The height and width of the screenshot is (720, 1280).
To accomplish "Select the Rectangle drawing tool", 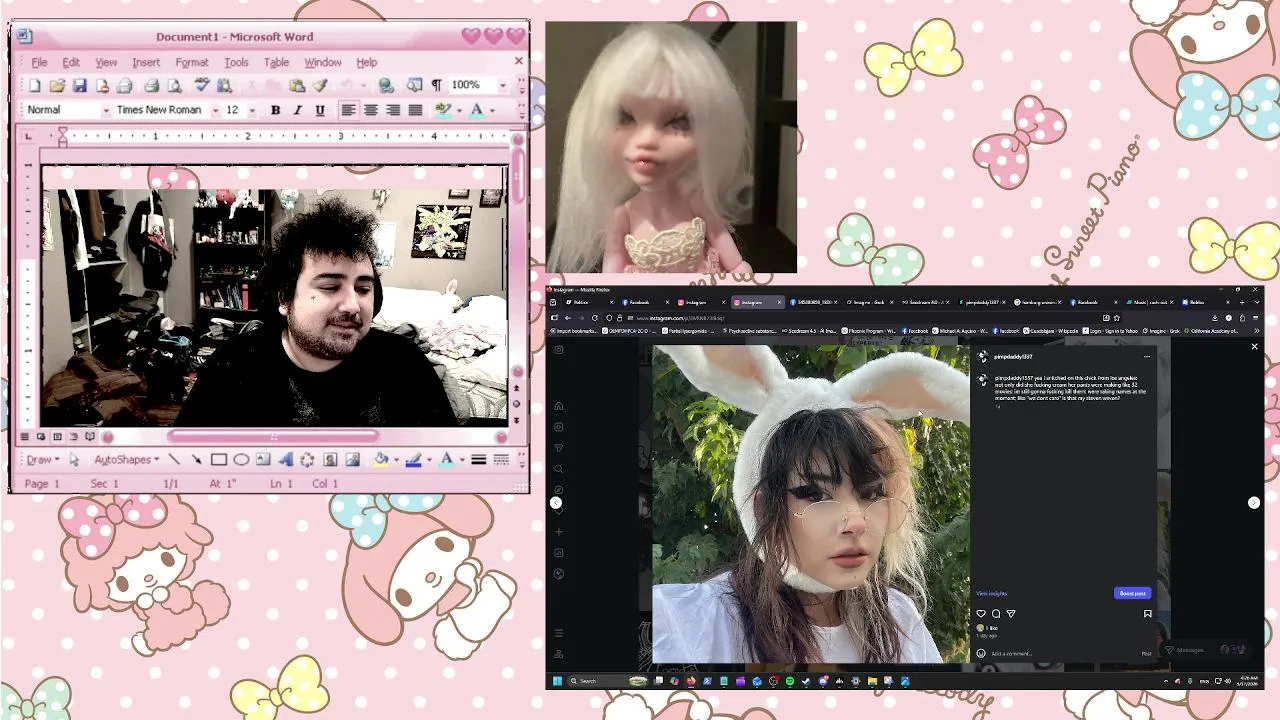I will [219, 460].
